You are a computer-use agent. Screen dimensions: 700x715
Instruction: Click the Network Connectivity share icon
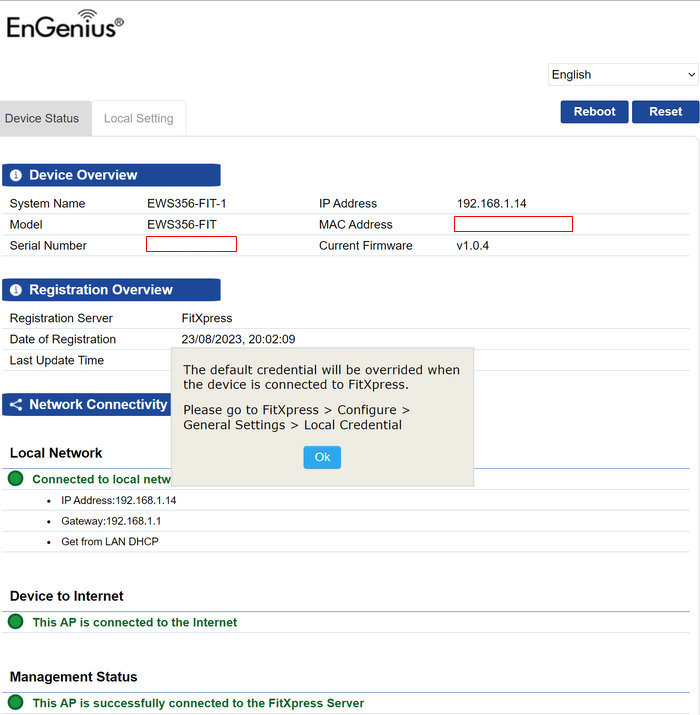16,405
